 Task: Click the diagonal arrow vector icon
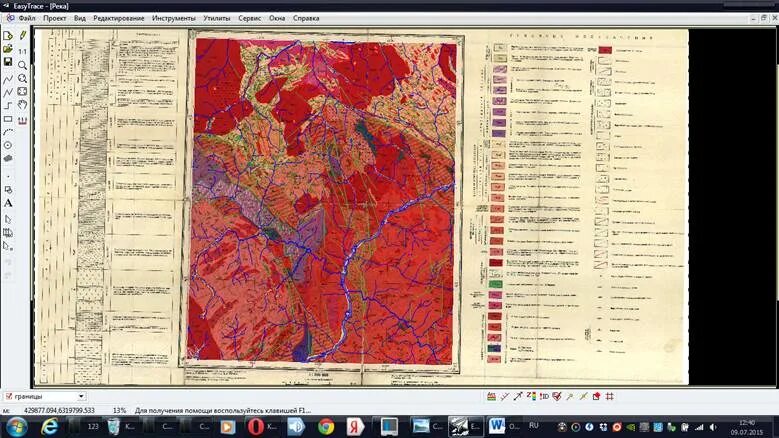(518, 396)
